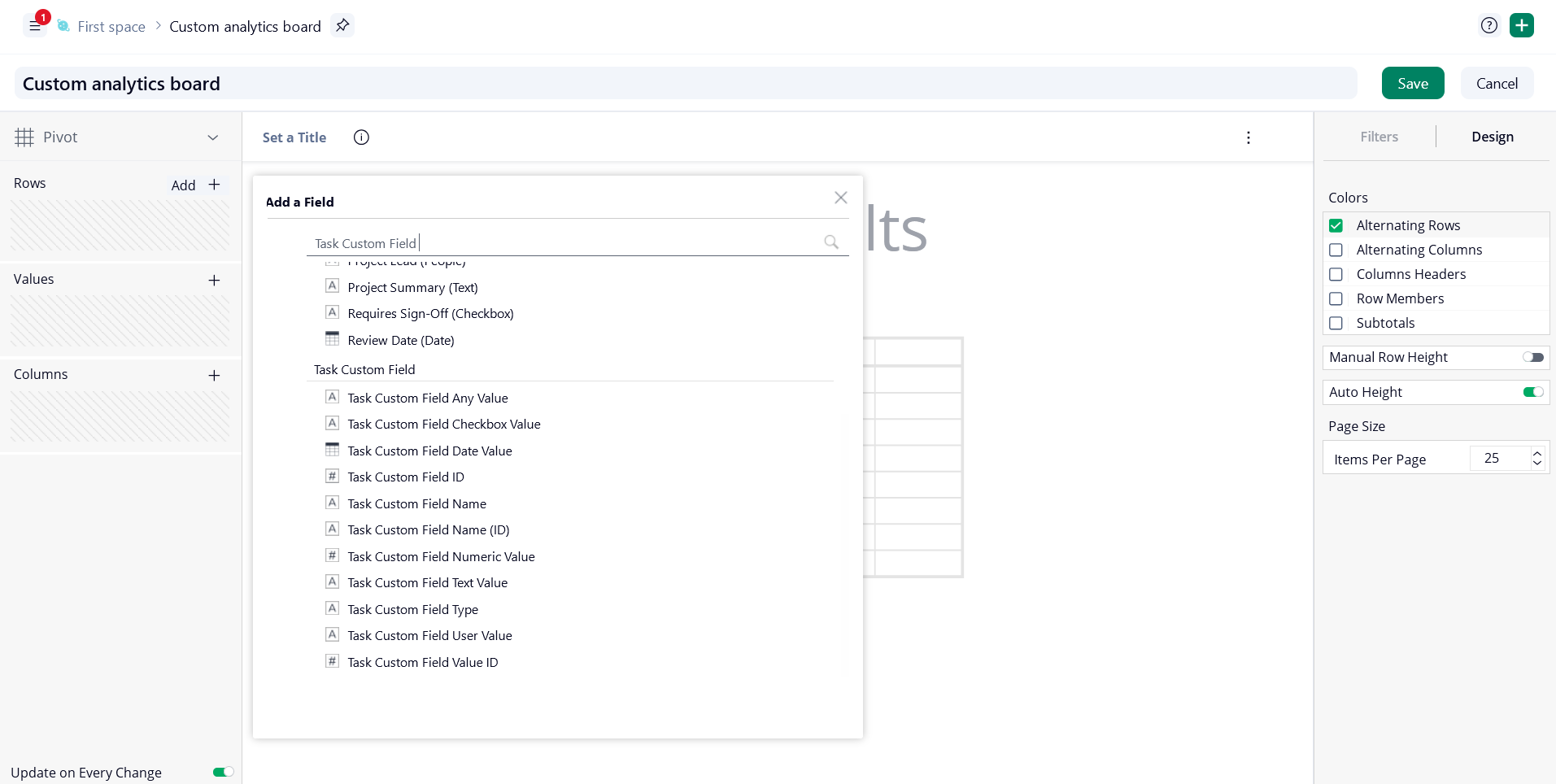Click the plus icon for Values

point(214,280)
